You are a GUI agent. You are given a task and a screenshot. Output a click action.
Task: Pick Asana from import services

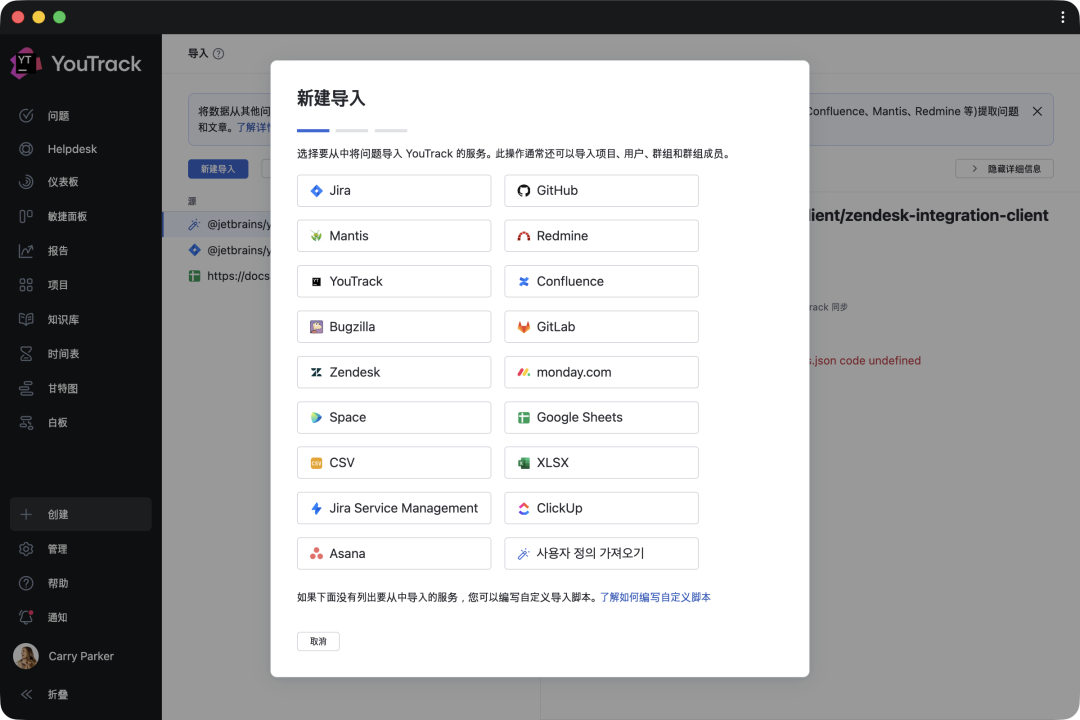point(394,553)
